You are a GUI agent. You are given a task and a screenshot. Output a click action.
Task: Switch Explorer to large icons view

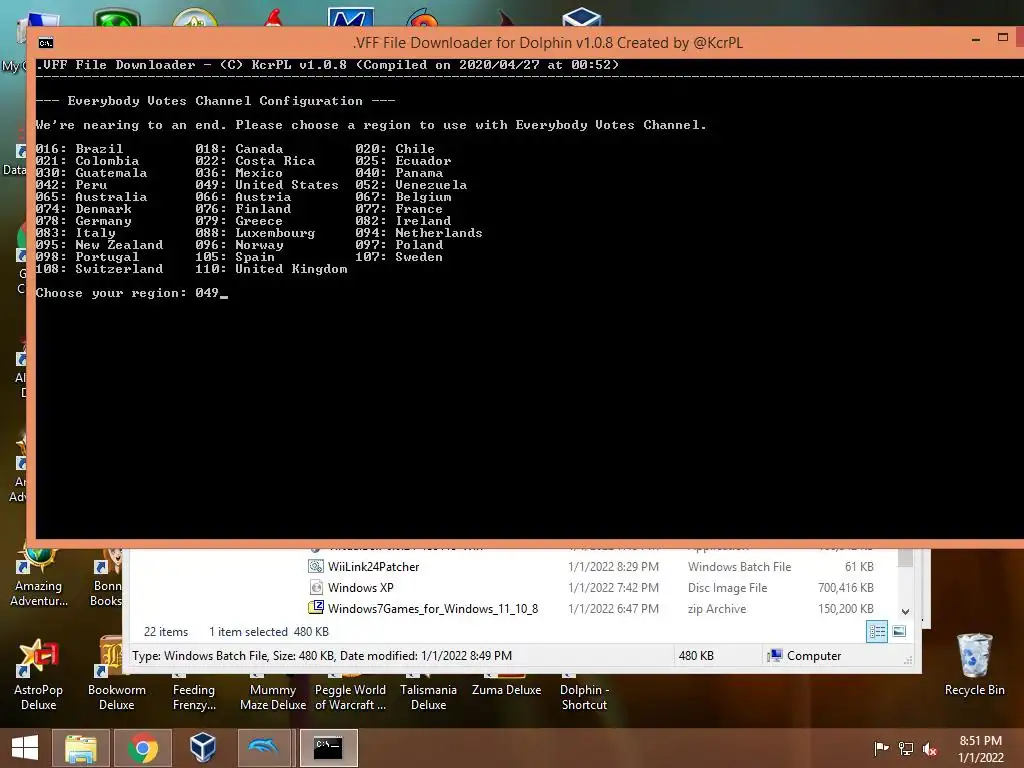click(x=899, y=632)
